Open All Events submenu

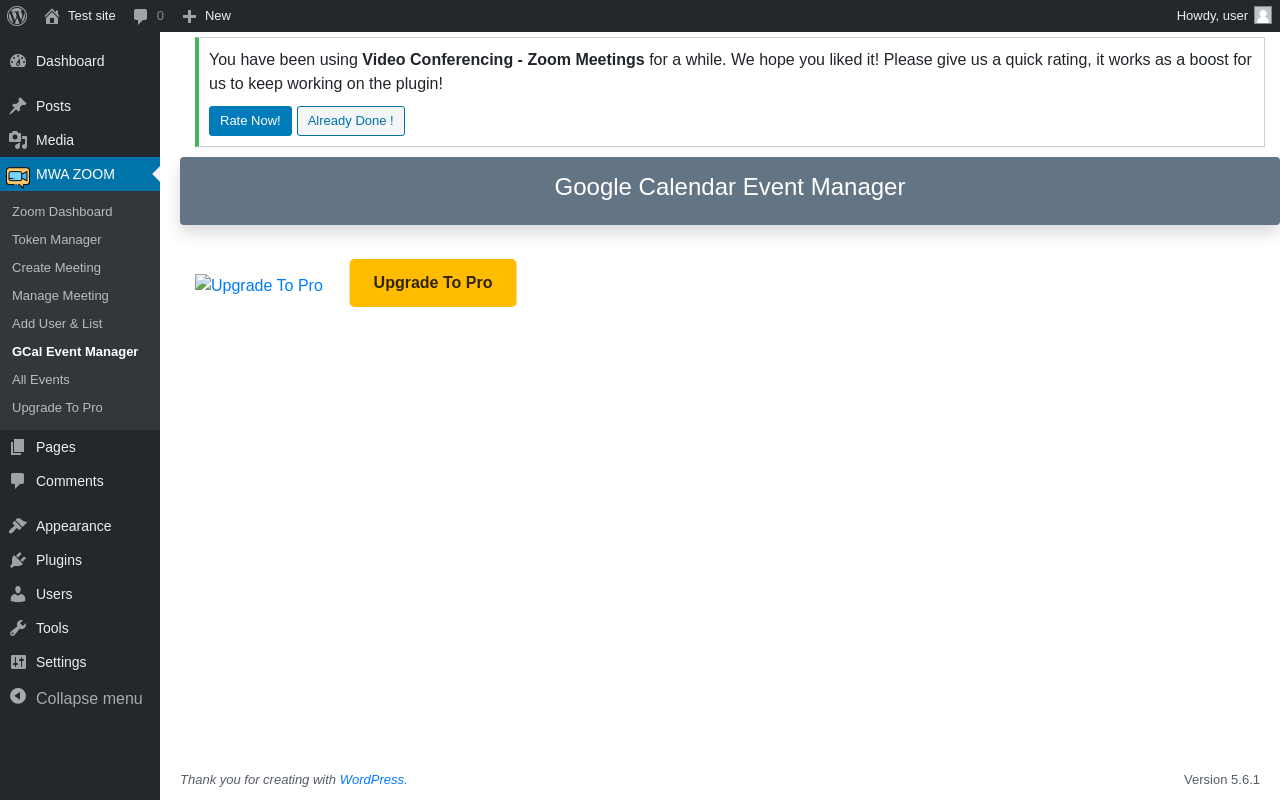tap(41, 380)
